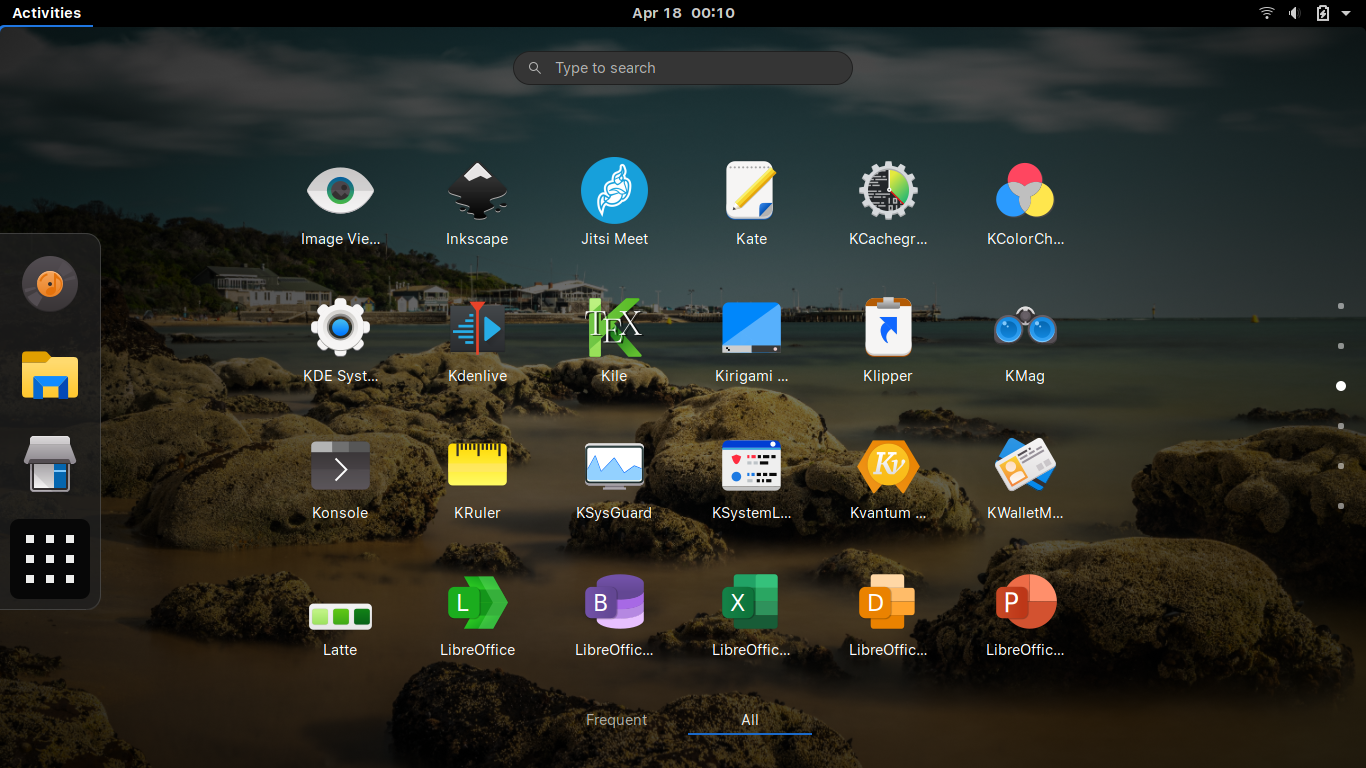Launch KSystemLog app
1366x768 pixels.
(751, 465)
